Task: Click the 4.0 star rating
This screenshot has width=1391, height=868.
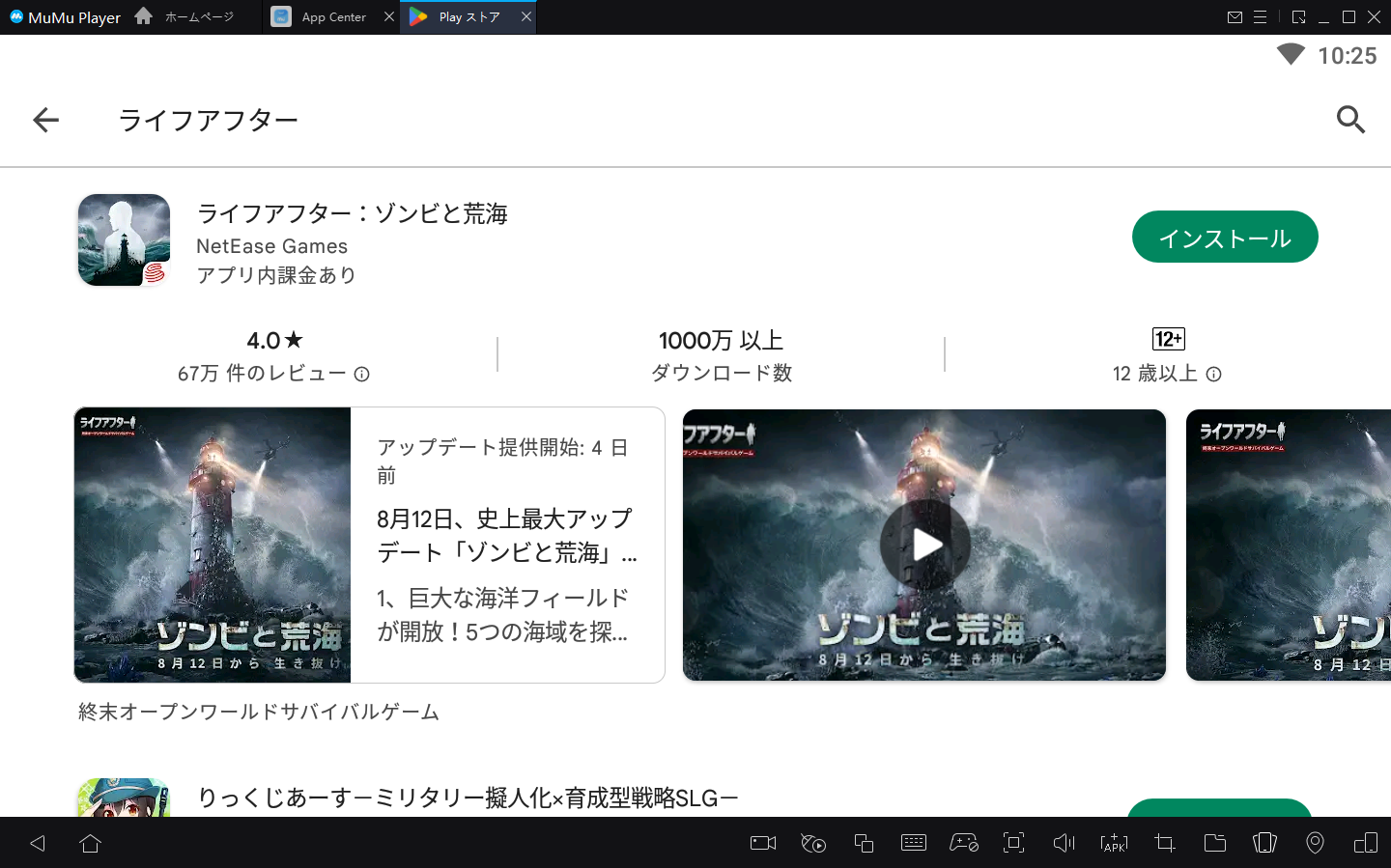Action: (274, 341)
